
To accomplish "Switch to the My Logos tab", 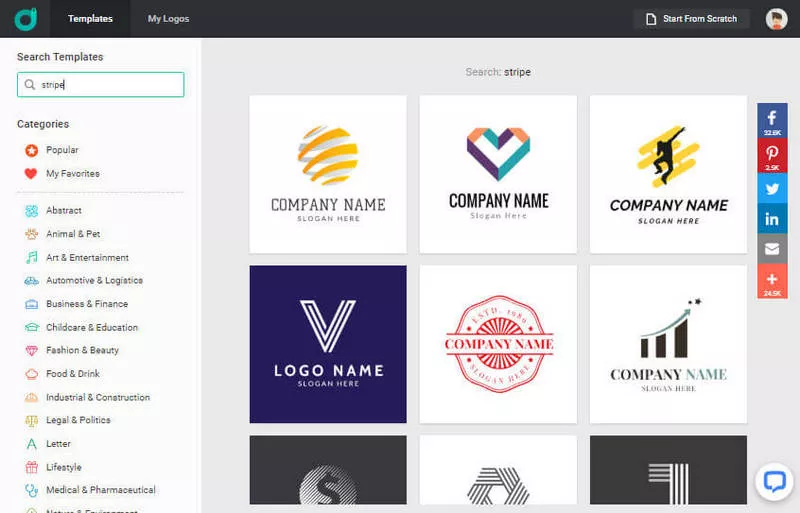I will click(x=168, y=18).
